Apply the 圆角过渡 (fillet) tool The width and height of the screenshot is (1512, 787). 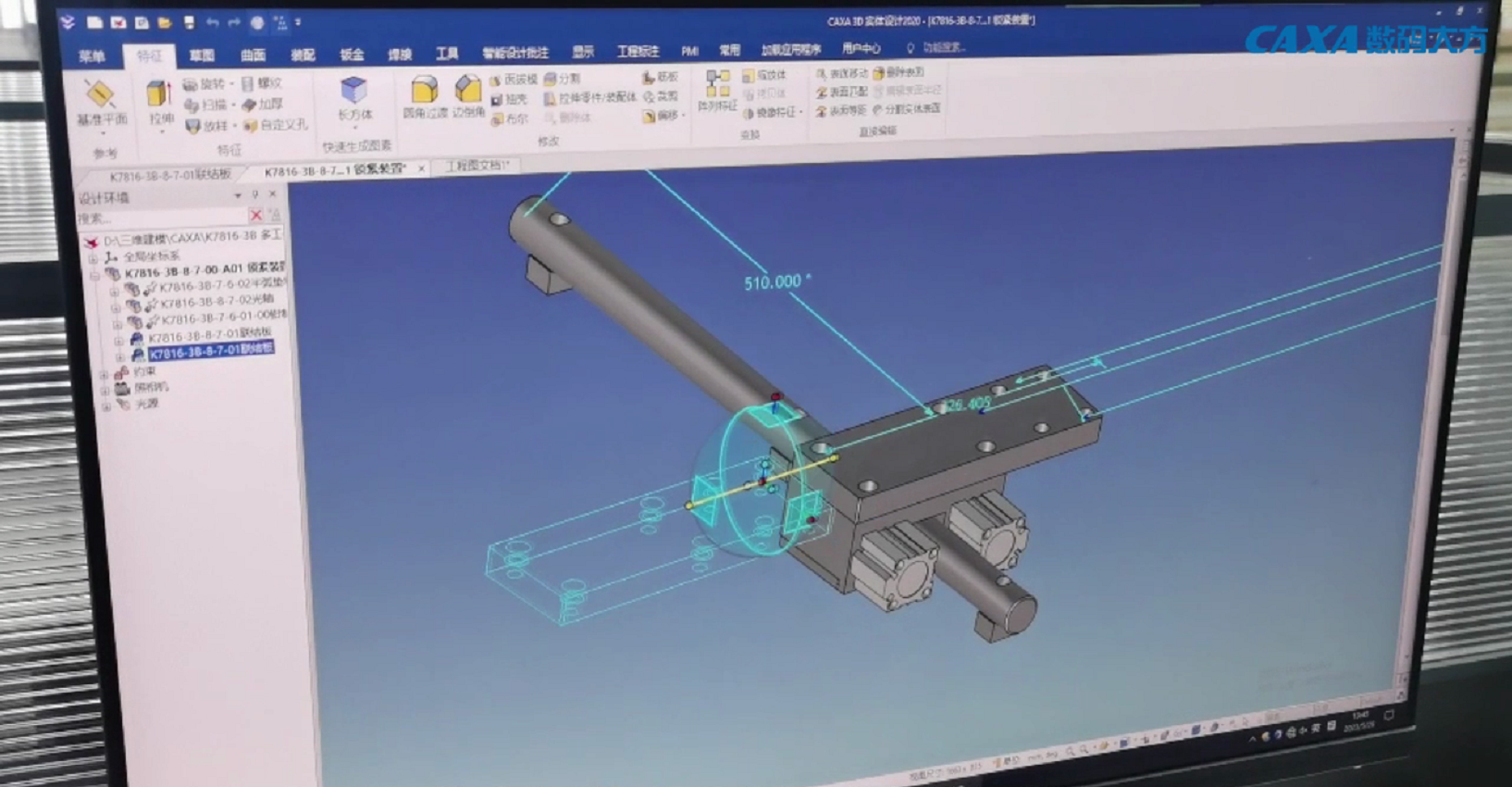[425, 97]
